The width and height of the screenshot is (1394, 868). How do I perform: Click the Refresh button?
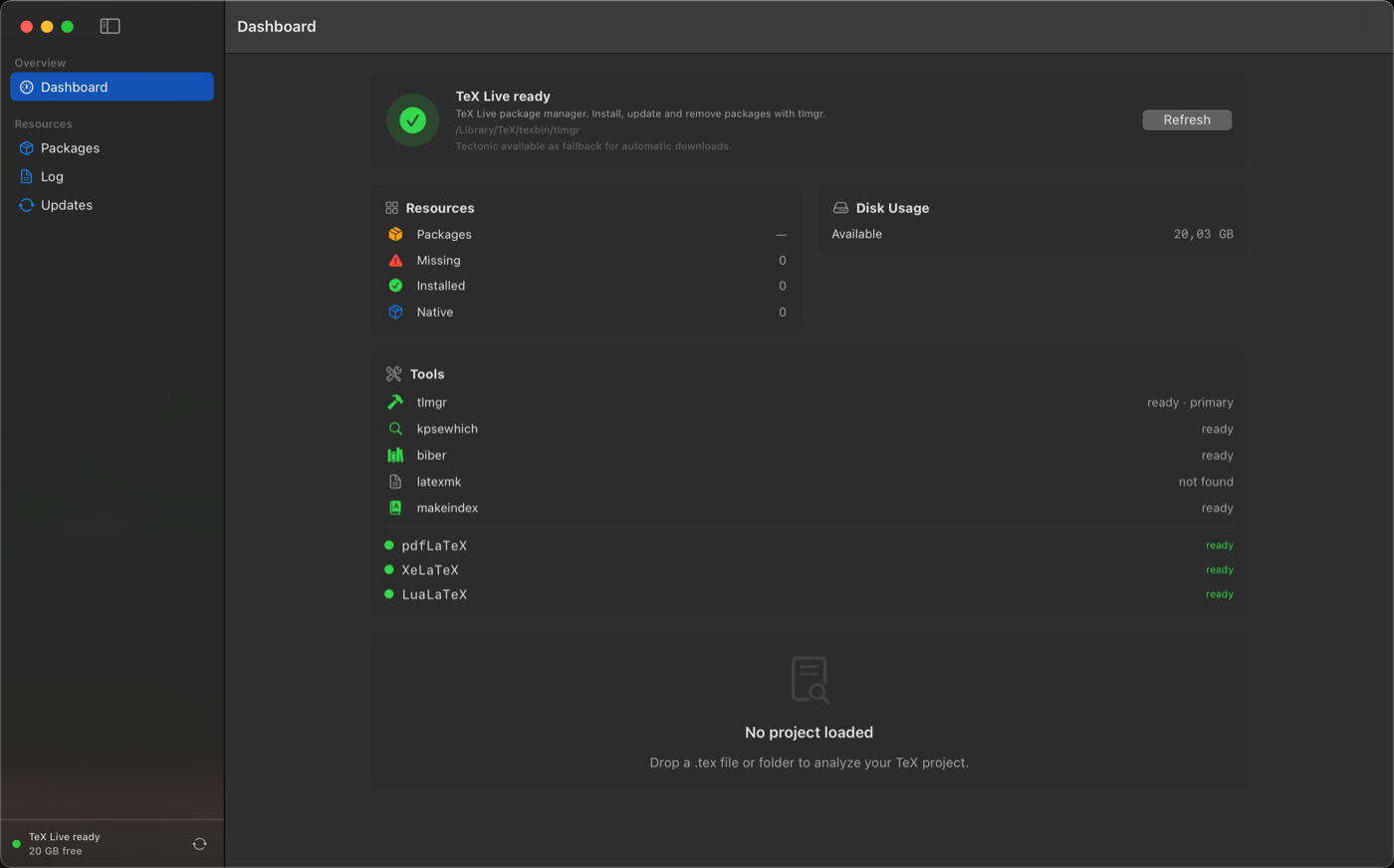tap(1187, 119)
